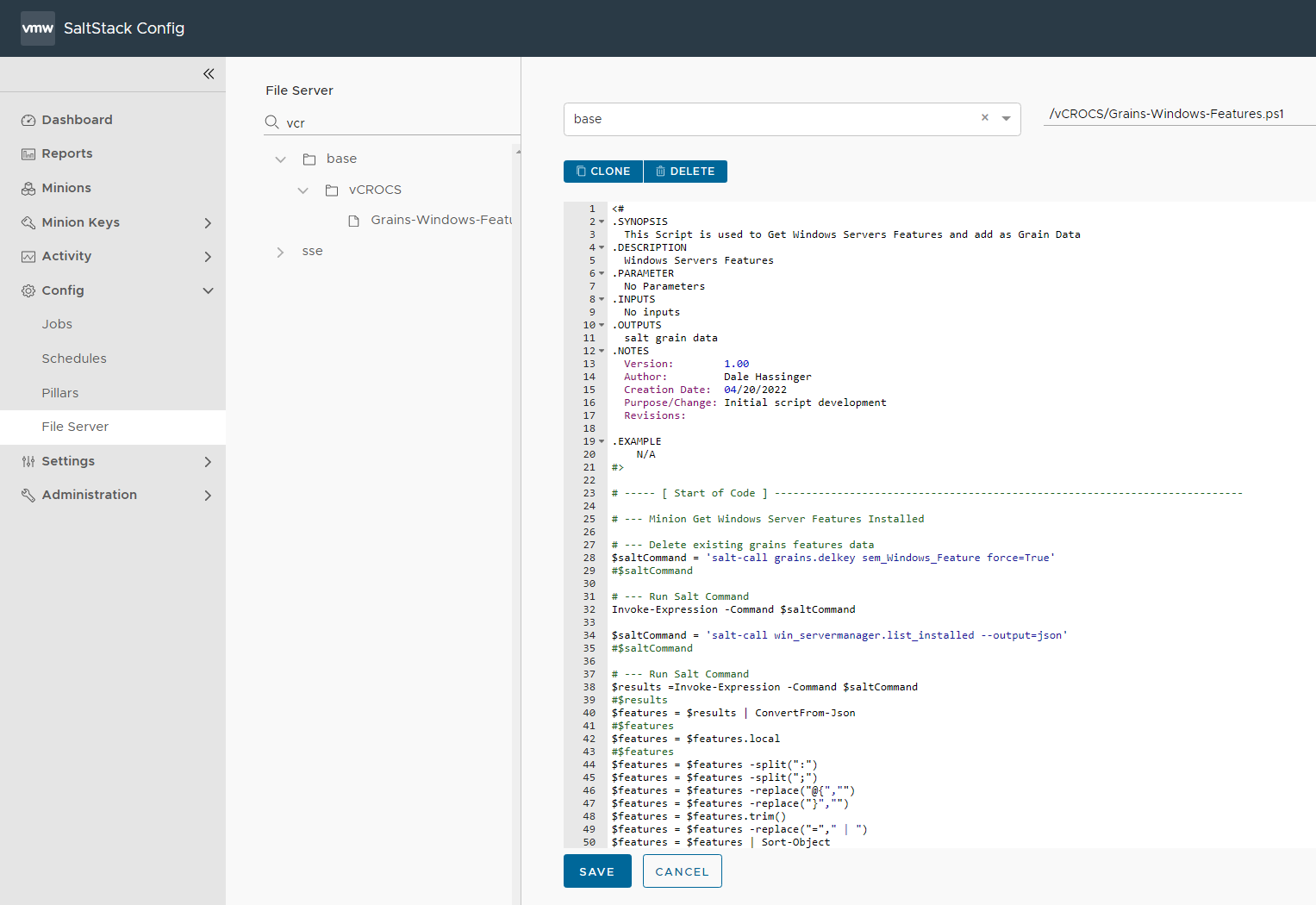1316x905 pixels.
Task: Open the environment dropdown arrow
Action: tap(1006, 119)
